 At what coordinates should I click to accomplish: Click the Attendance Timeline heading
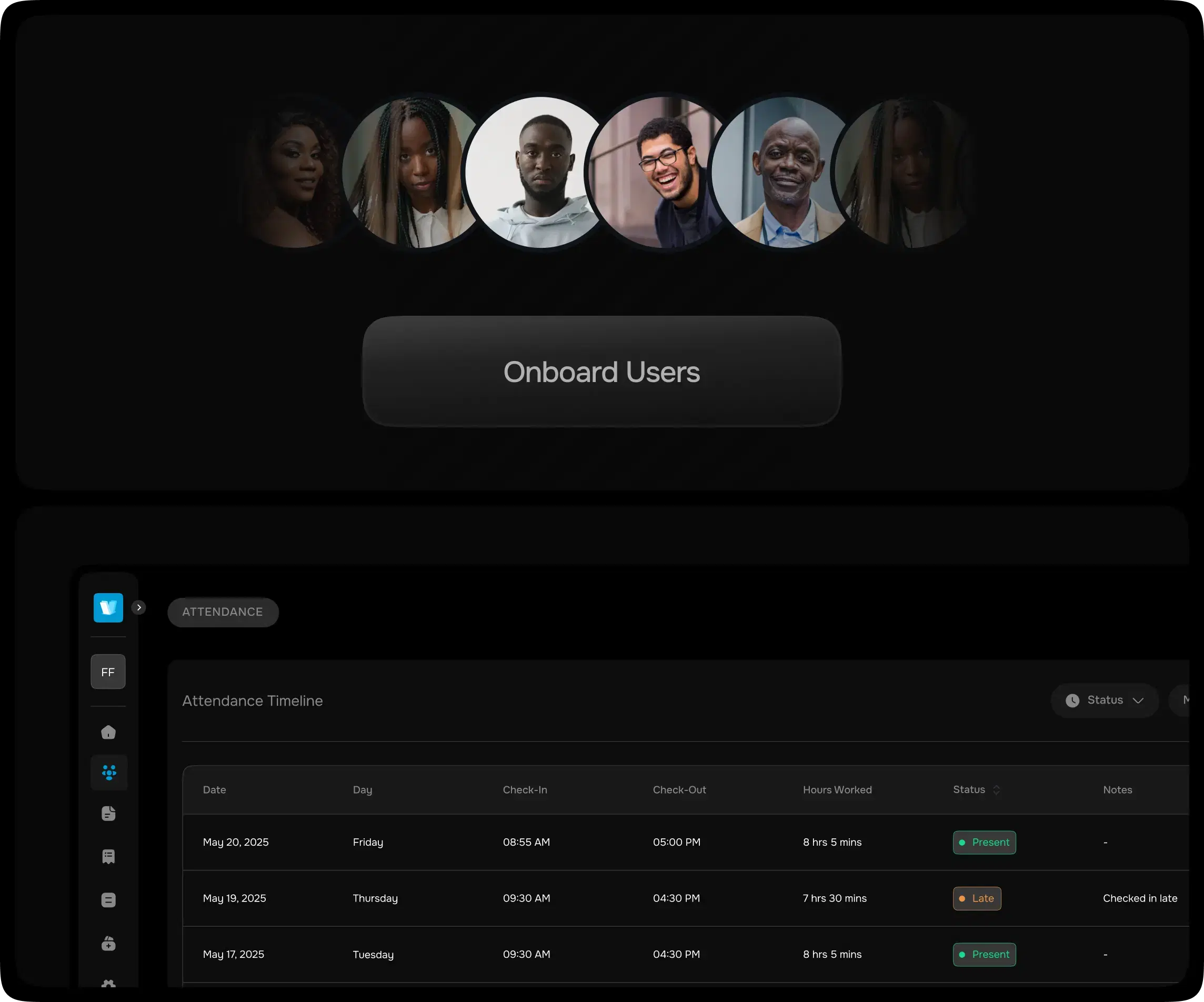[x=252, y=700]
